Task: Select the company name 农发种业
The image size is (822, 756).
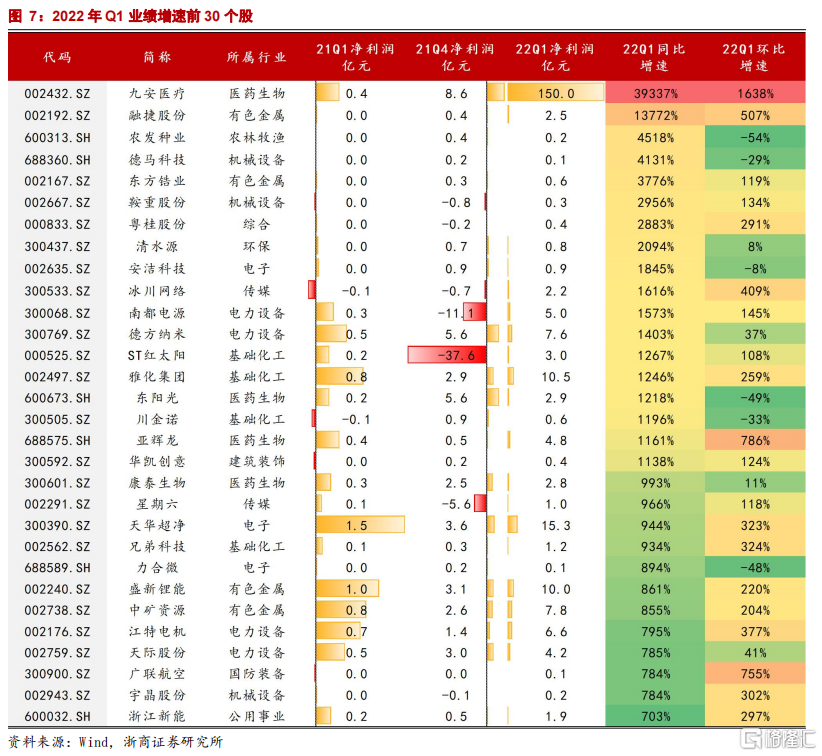Action: tap(157, 138)
